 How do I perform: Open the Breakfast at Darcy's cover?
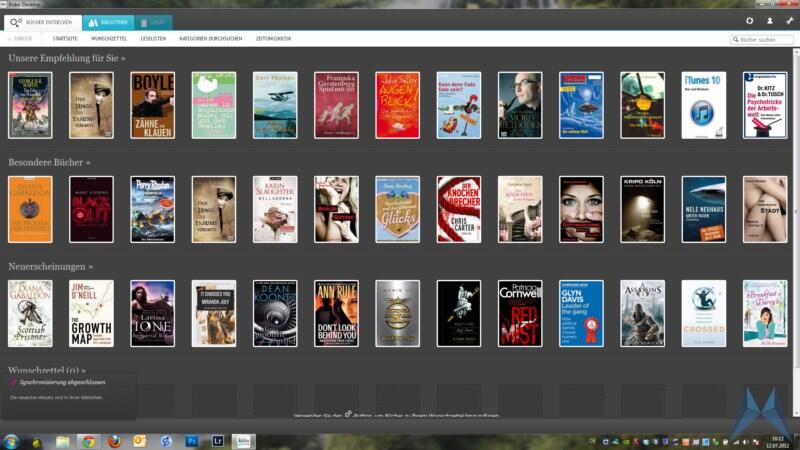tap(765, 313)
